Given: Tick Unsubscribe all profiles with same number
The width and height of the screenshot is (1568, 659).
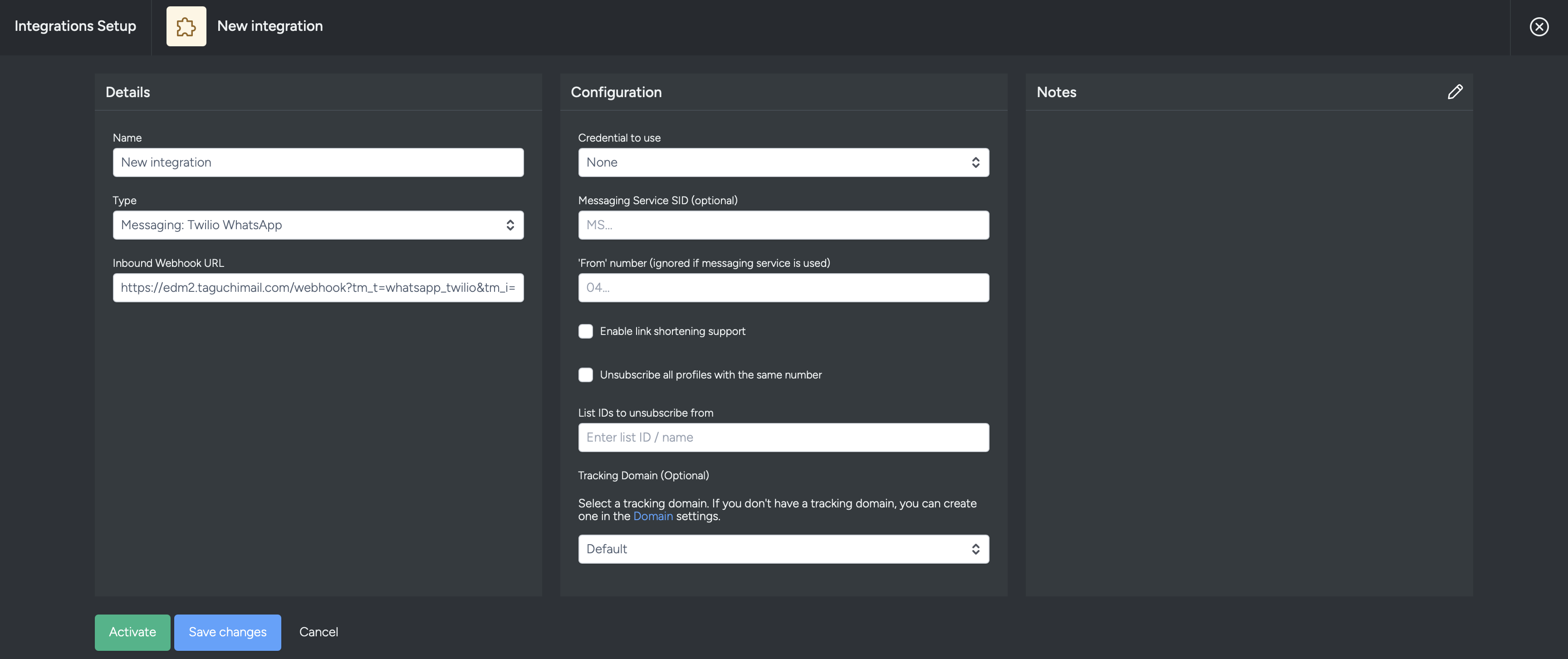Looking at the screenshot, I should coord(586,374).
